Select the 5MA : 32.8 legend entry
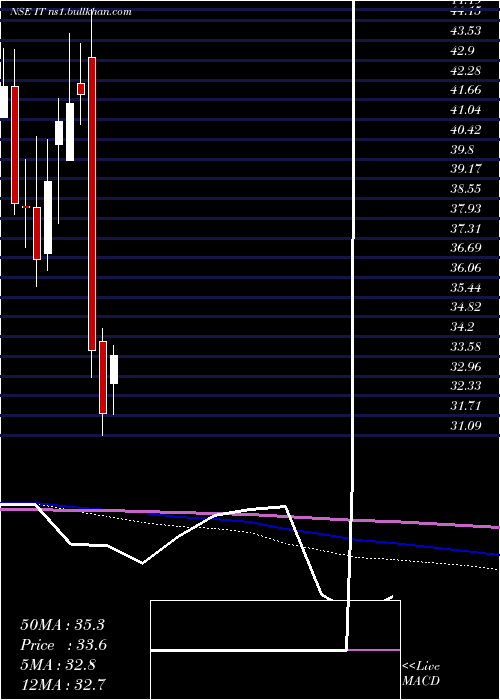 coord(58,665)
